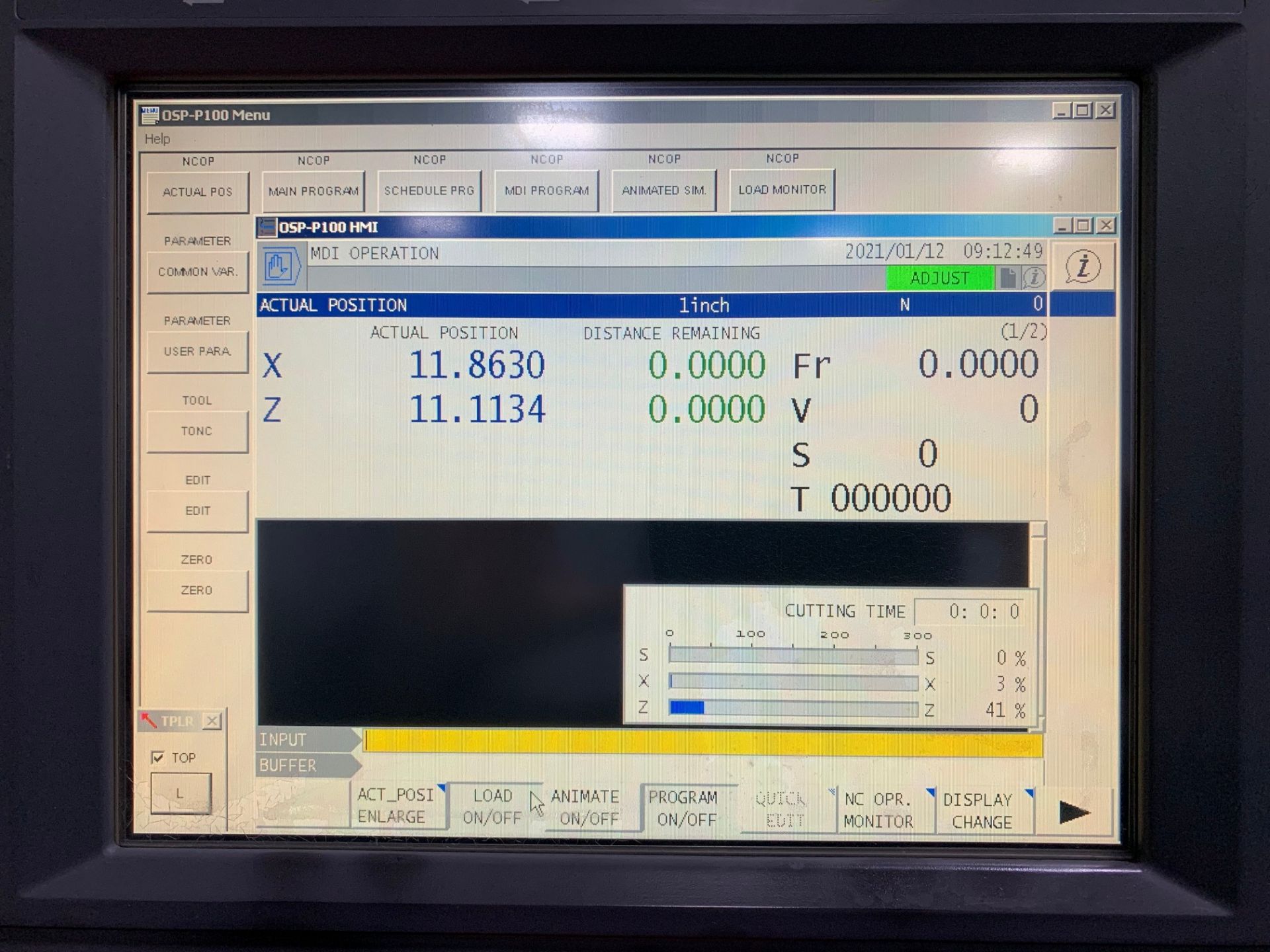Viewport: 1270px width, 952px height.
Task: Open the TONC tool screen
Action: [197, 431]
